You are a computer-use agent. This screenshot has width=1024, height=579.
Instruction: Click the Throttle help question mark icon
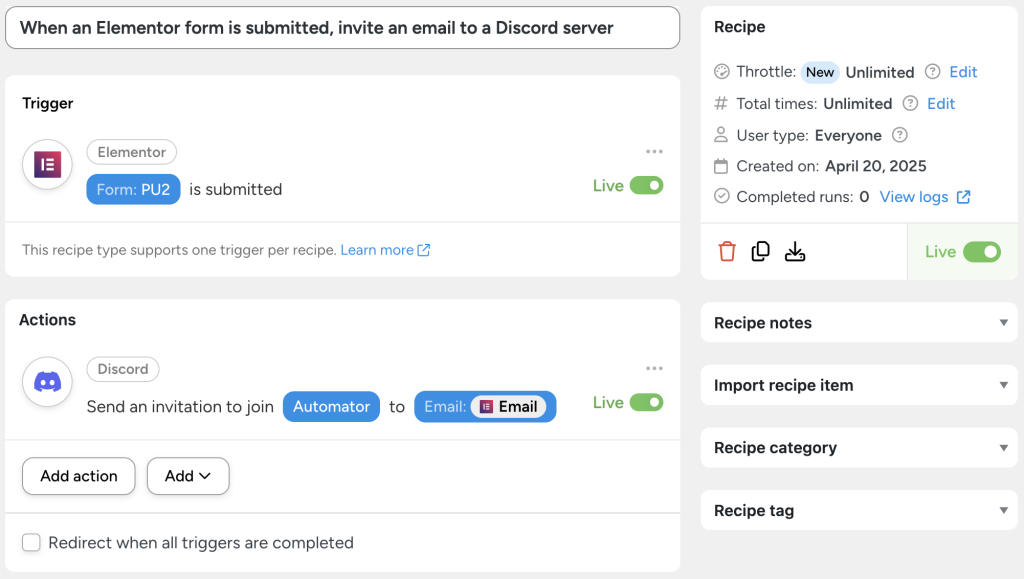932,72
